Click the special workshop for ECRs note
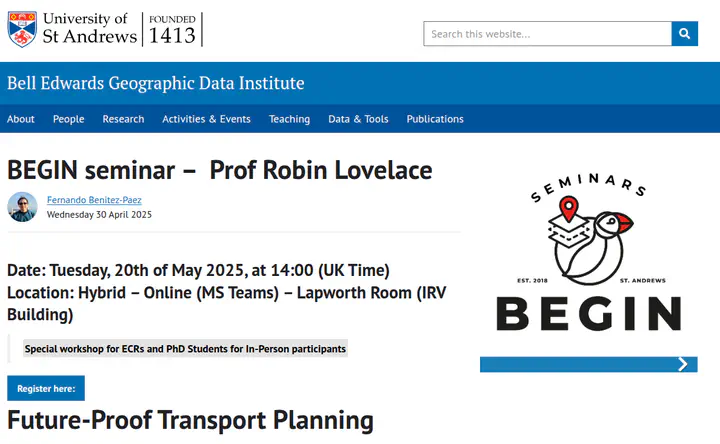Image resolution: width=720 pixels, height=444 pixels. pos(185,349)
